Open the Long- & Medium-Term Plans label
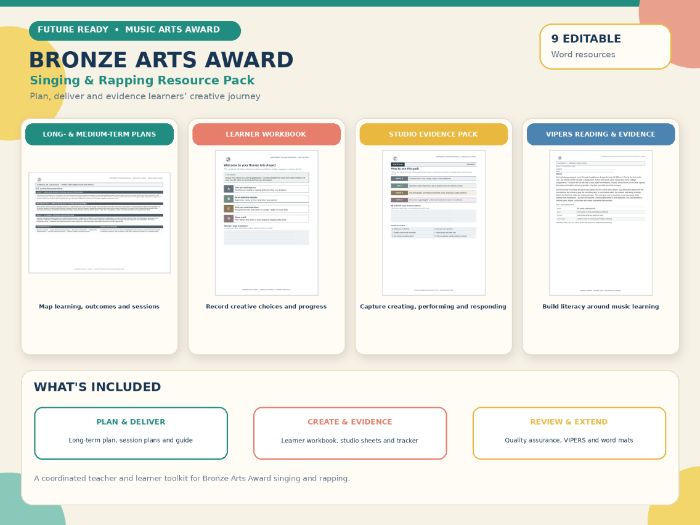The width and height of the screenshot is (700, 525). tap(99, 134)
